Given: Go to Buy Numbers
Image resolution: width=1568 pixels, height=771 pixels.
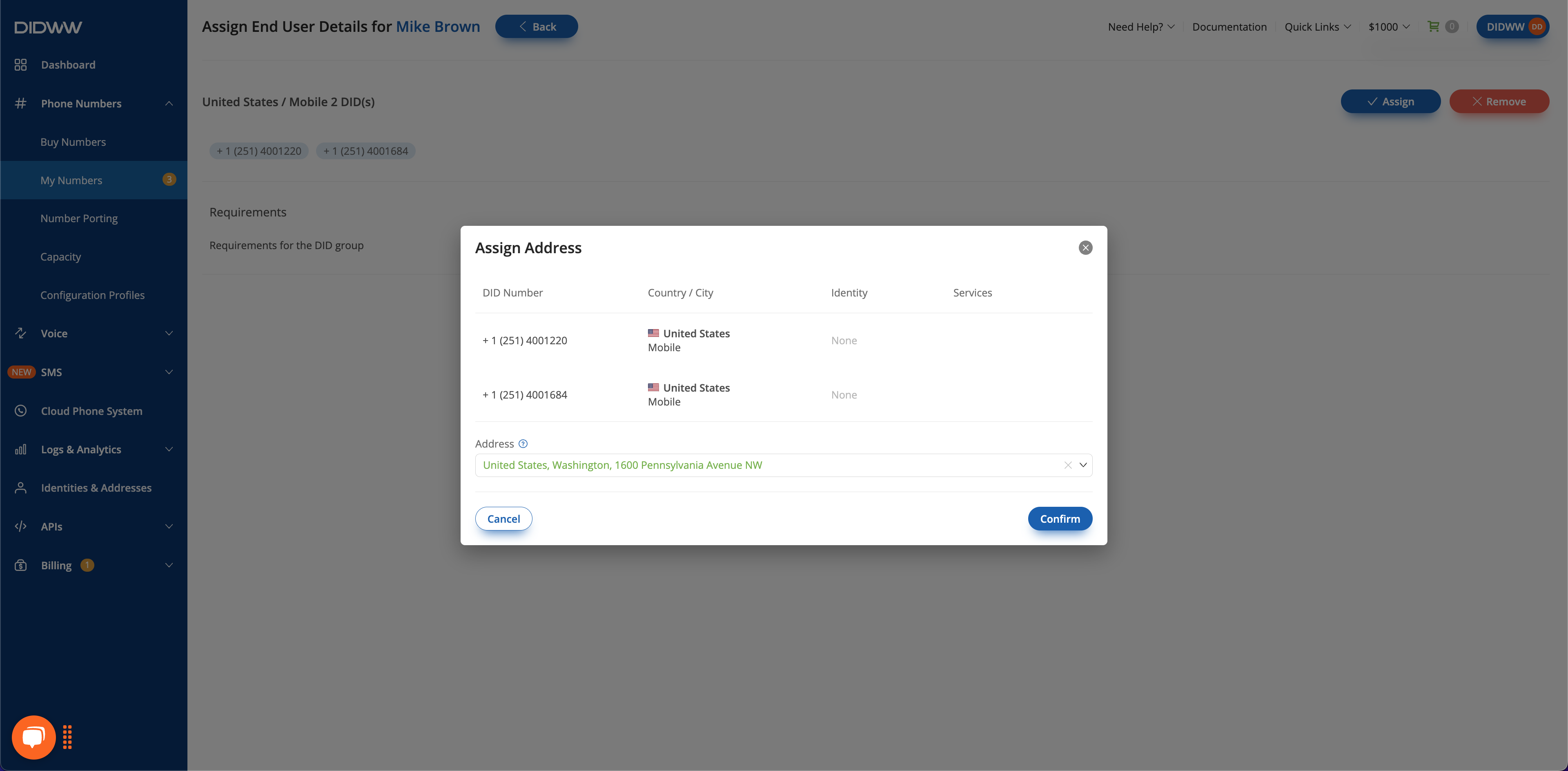Looking at the screenshot, I should click(73, 142).
